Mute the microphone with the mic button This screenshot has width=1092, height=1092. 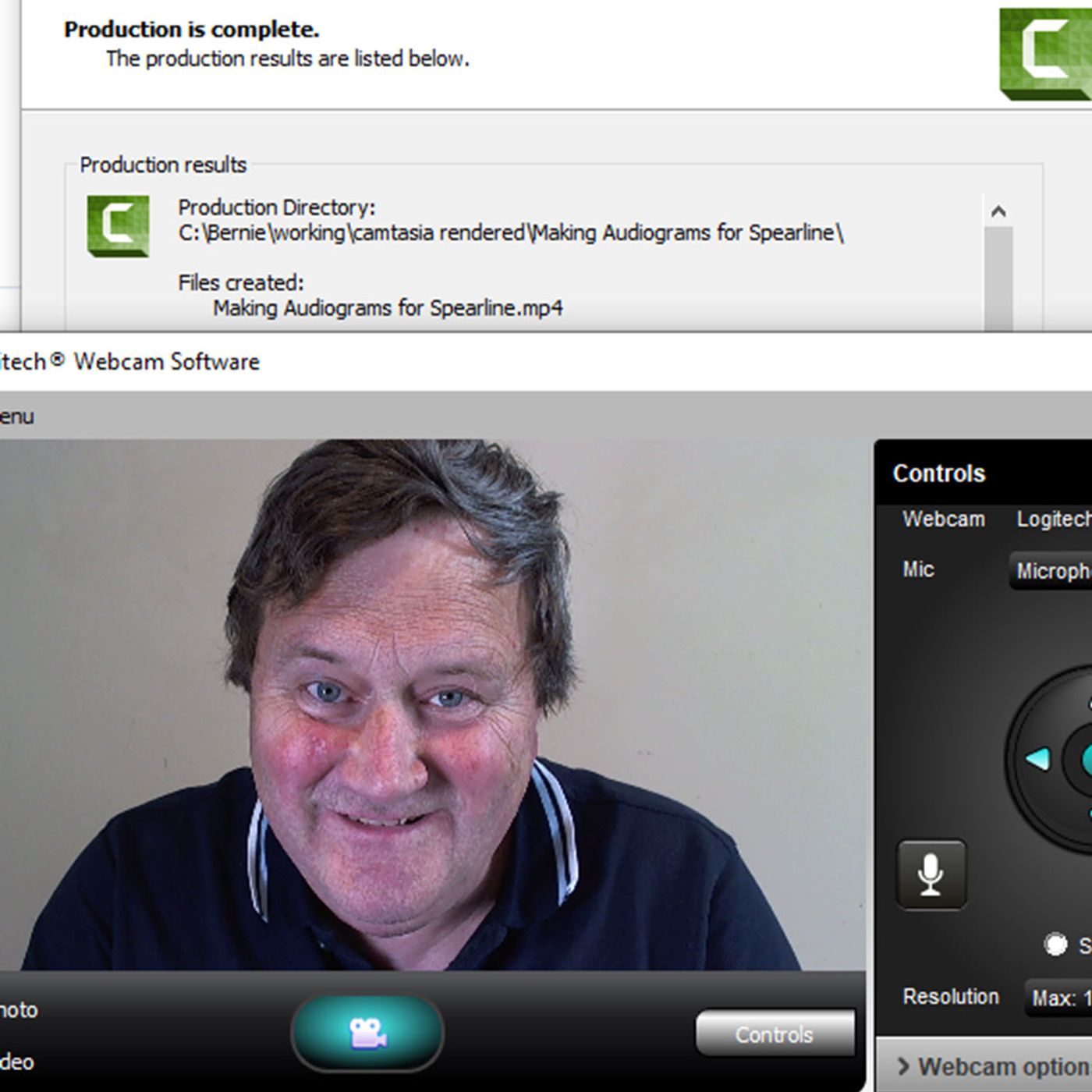pos(931,874)
